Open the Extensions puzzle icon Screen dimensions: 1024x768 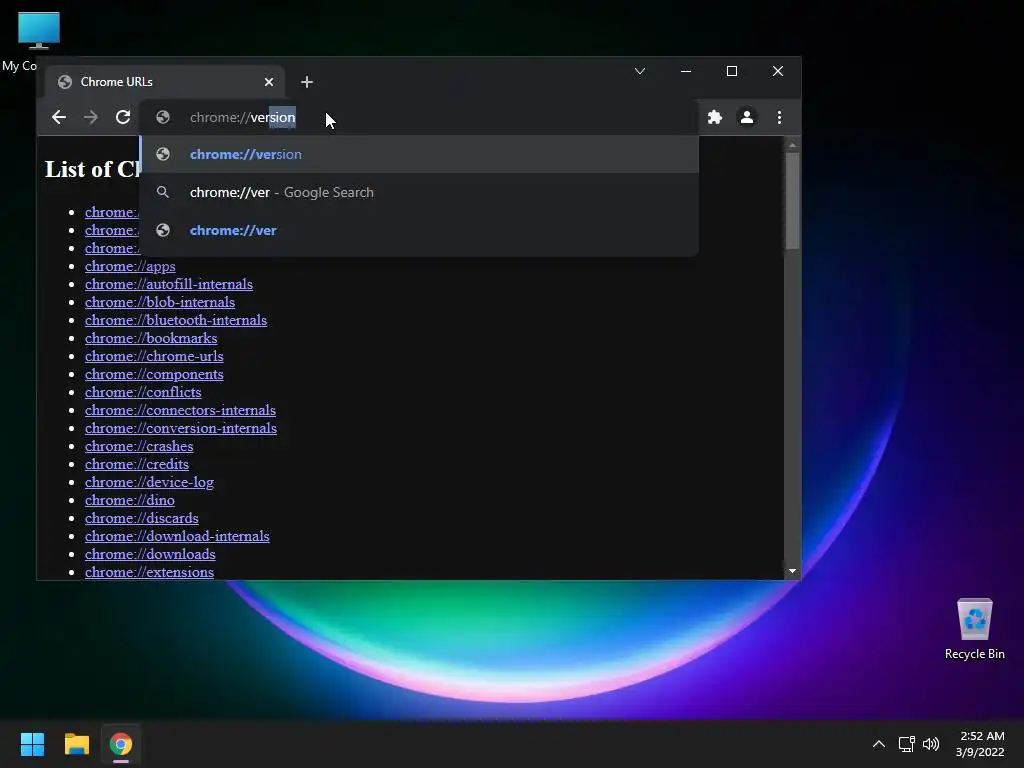click(x=715, y=118)
